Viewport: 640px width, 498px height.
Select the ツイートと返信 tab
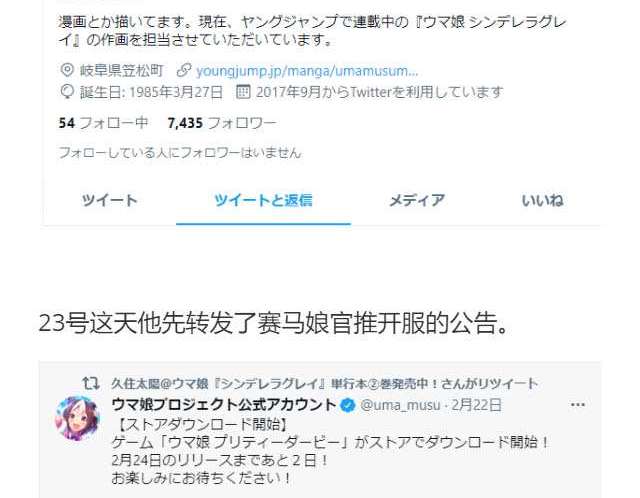(263, 200)
